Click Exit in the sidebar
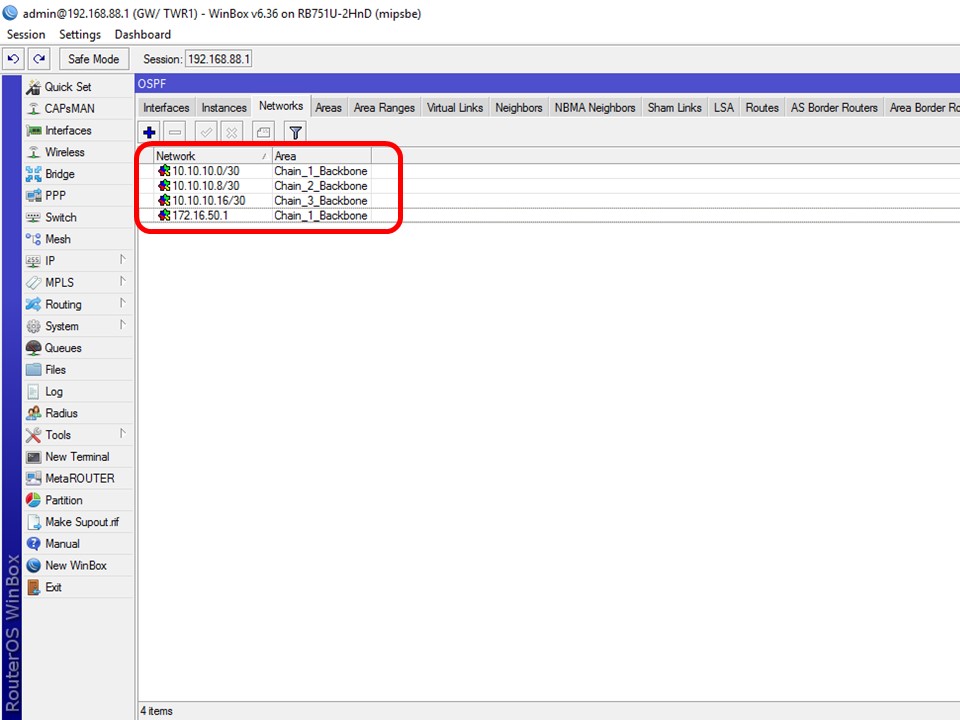Screen dimensions: 960x720 tap(78, 587)
